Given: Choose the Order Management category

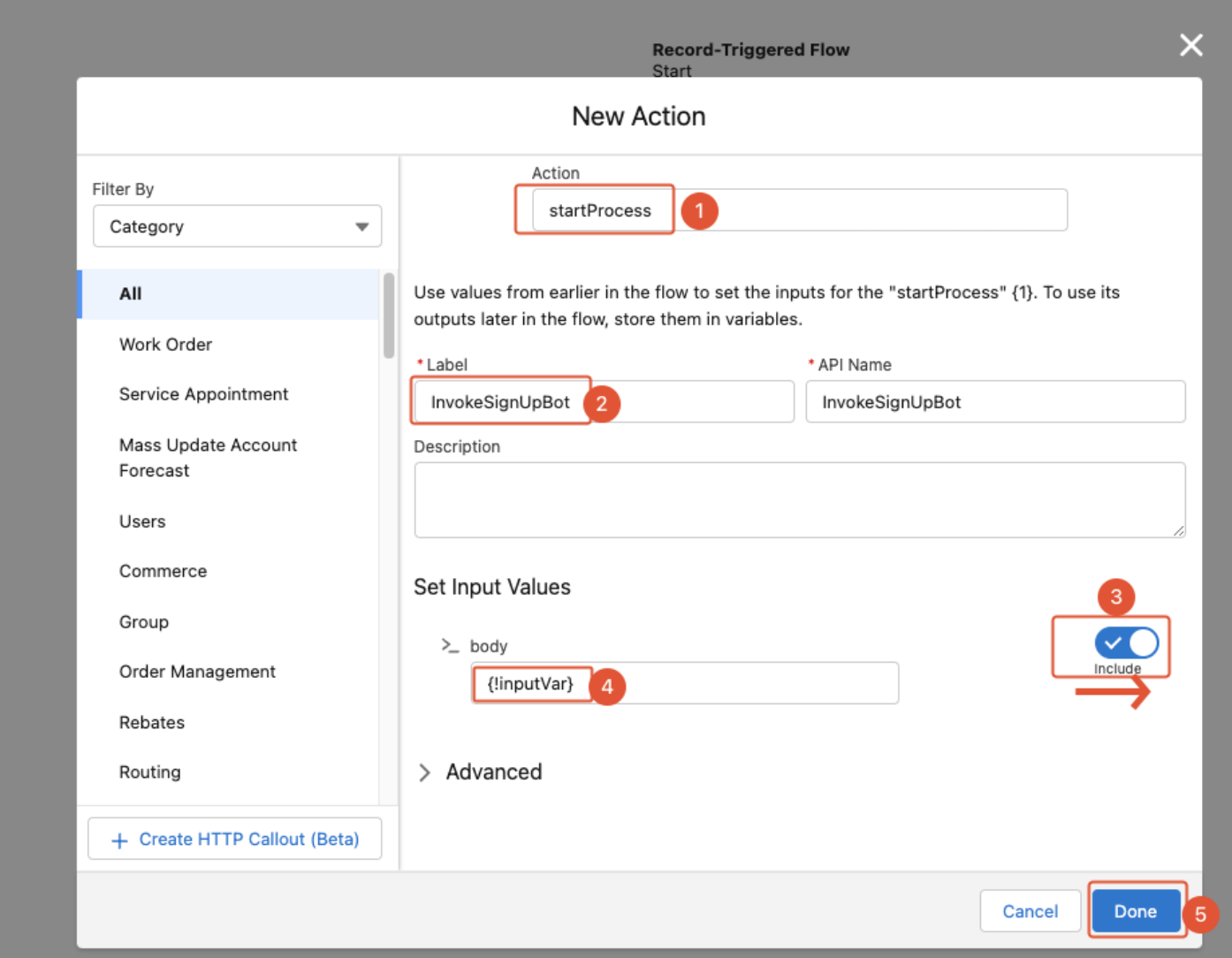Looking at the screenshot, I should [x=197, y=672].
